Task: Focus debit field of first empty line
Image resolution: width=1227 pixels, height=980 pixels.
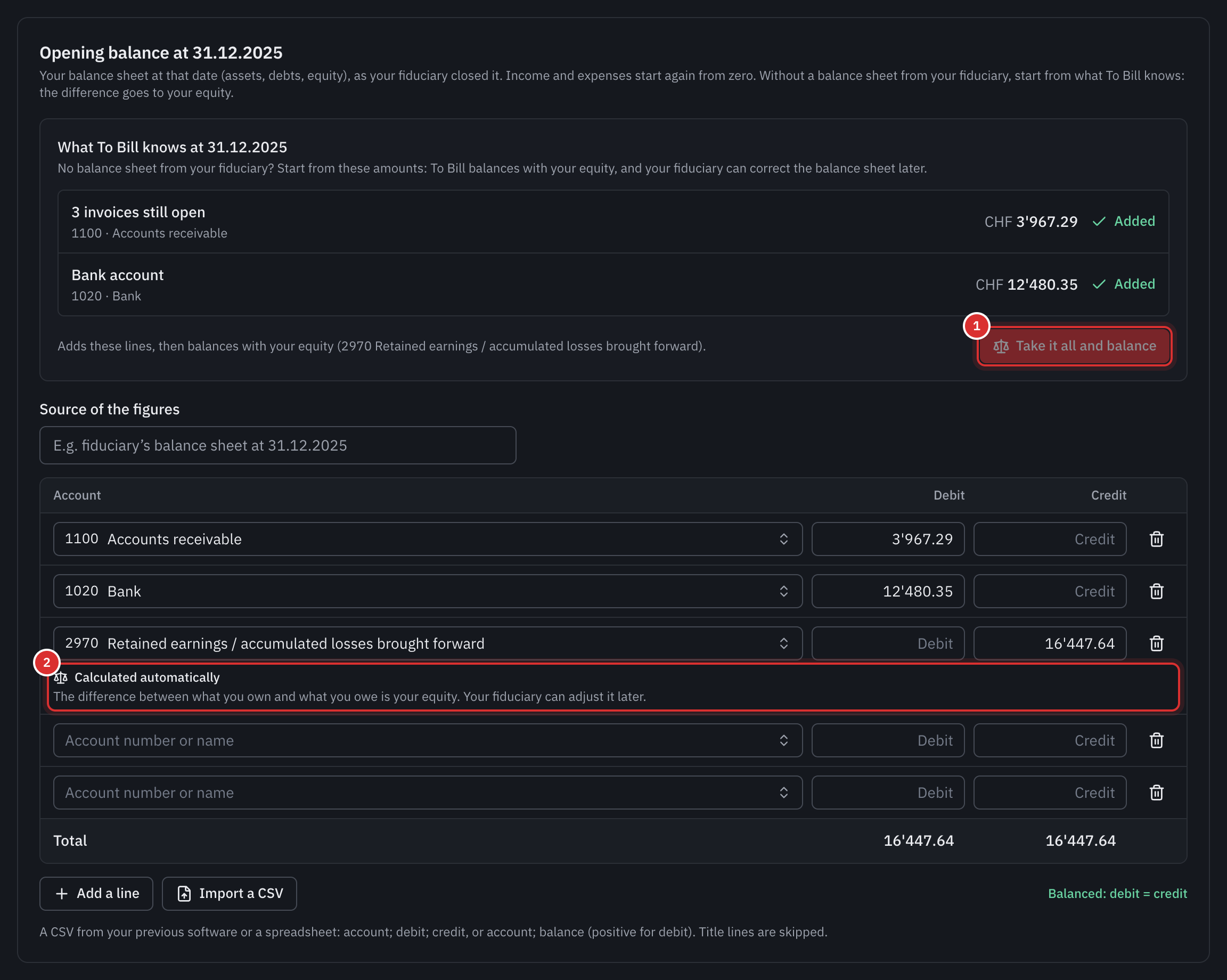Action: click(888, 740)
